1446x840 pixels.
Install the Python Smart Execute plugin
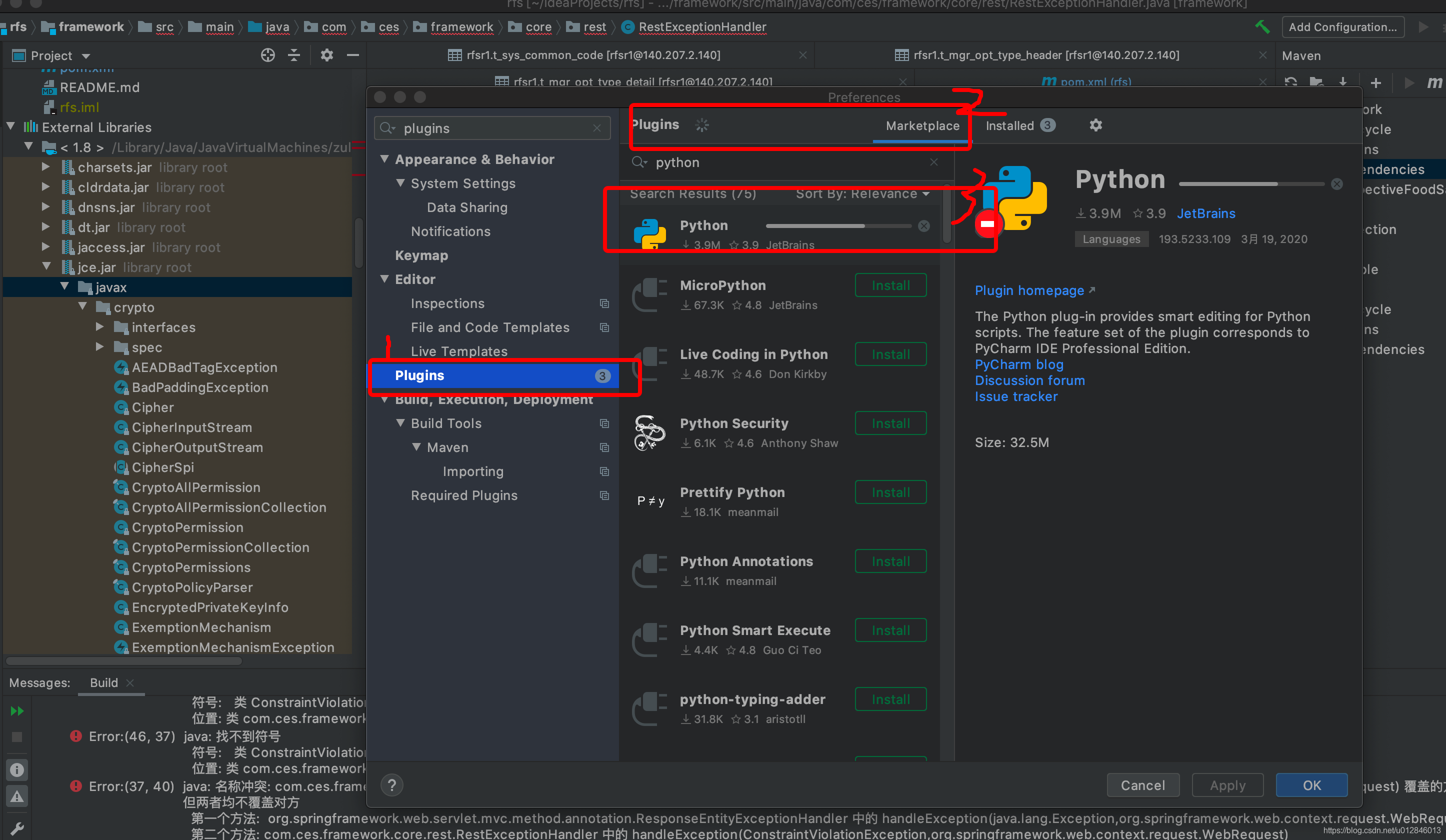click(890, 630)
